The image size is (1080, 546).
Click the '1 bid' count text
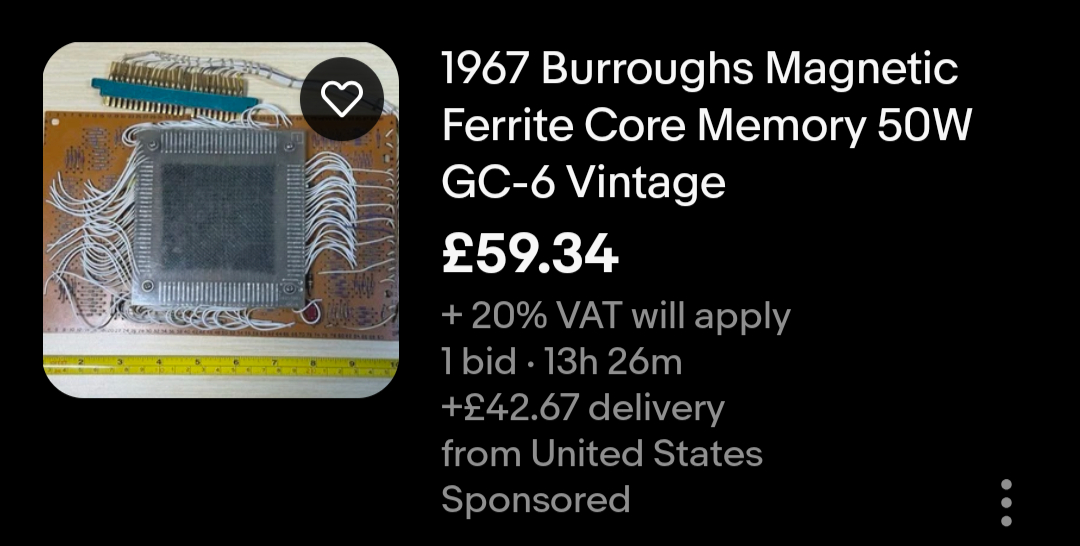pyautogui.click(x=479, y=361)
